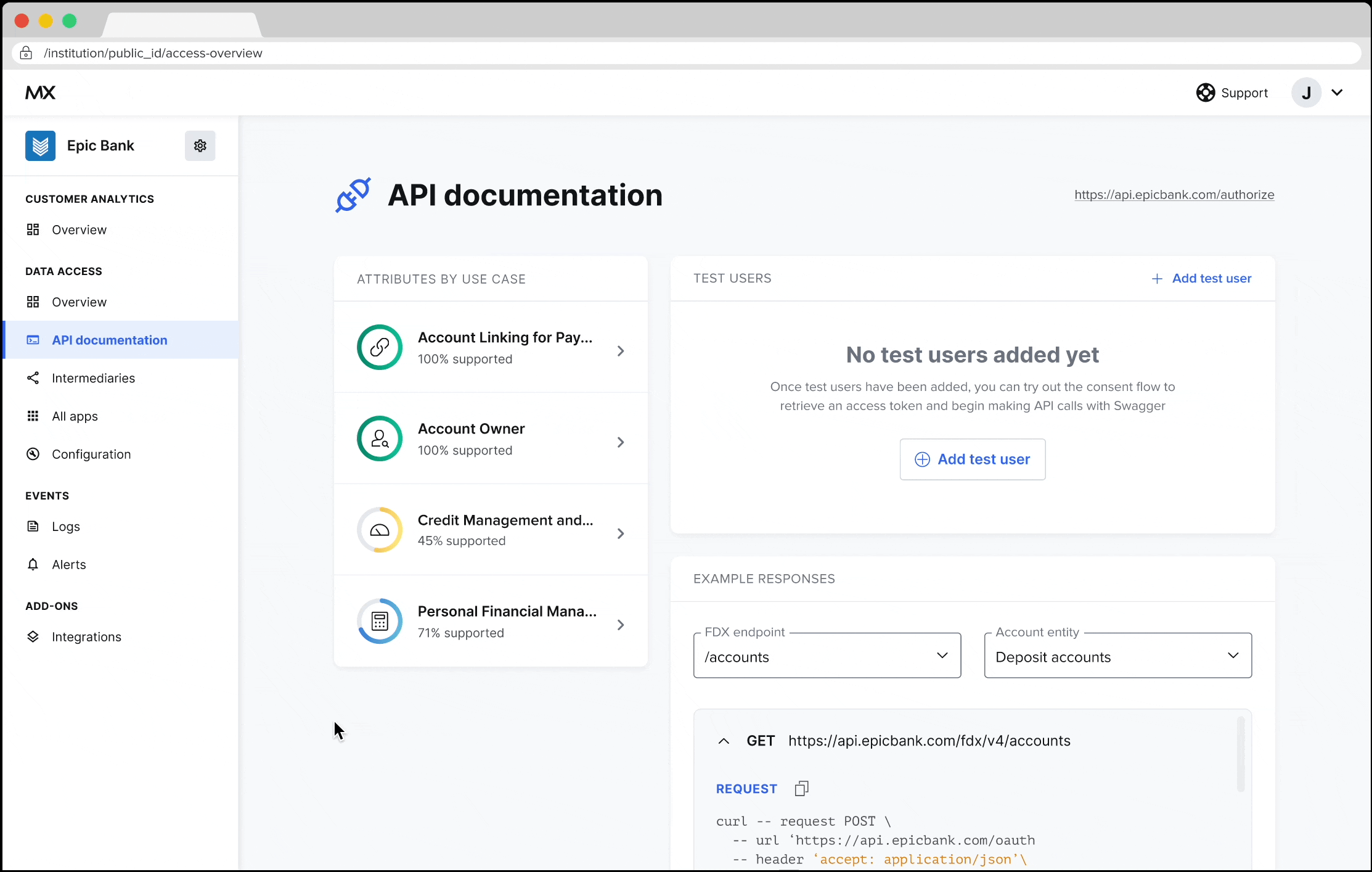This screenshot has width=1372, height=872.
Task: Open the FDX endpoint dropdown
Action: point(827,656)
